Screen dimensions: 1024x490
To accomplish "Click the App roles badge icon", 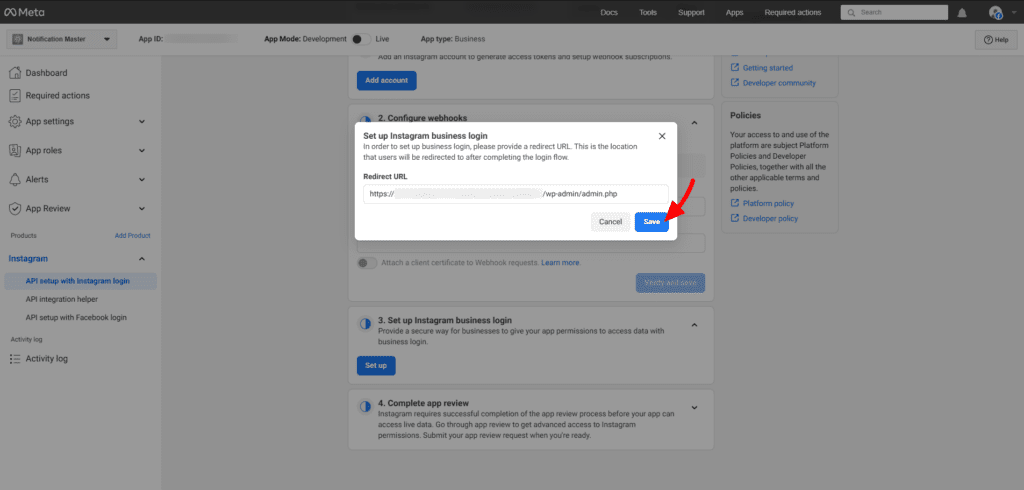I will (x=15, y=150).
